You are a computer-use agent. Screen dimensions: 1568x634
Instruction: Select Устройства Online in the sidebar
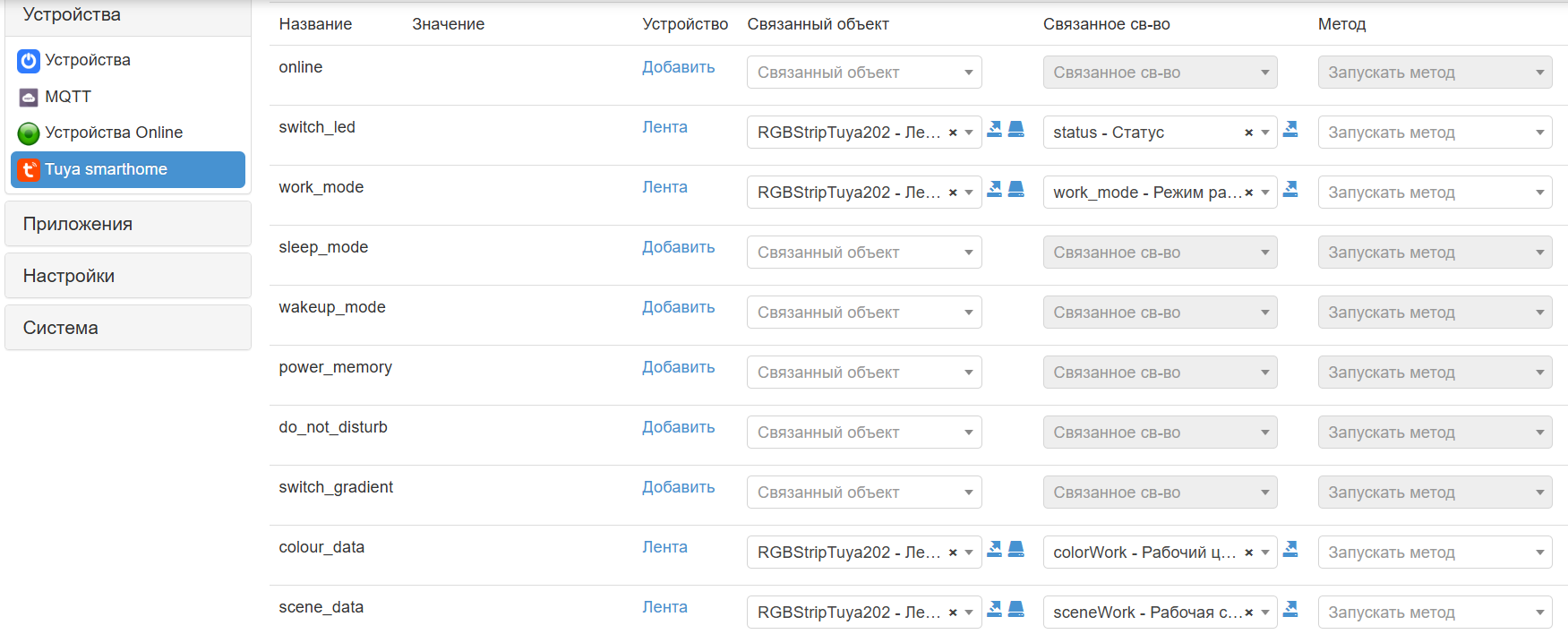[114, 133]
